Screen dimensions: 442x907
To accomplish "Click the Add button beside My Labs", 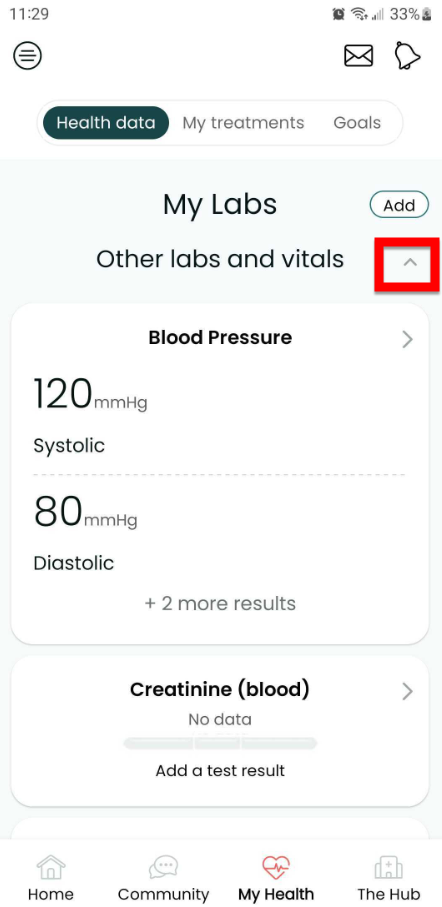I will (x=399, y=205).
